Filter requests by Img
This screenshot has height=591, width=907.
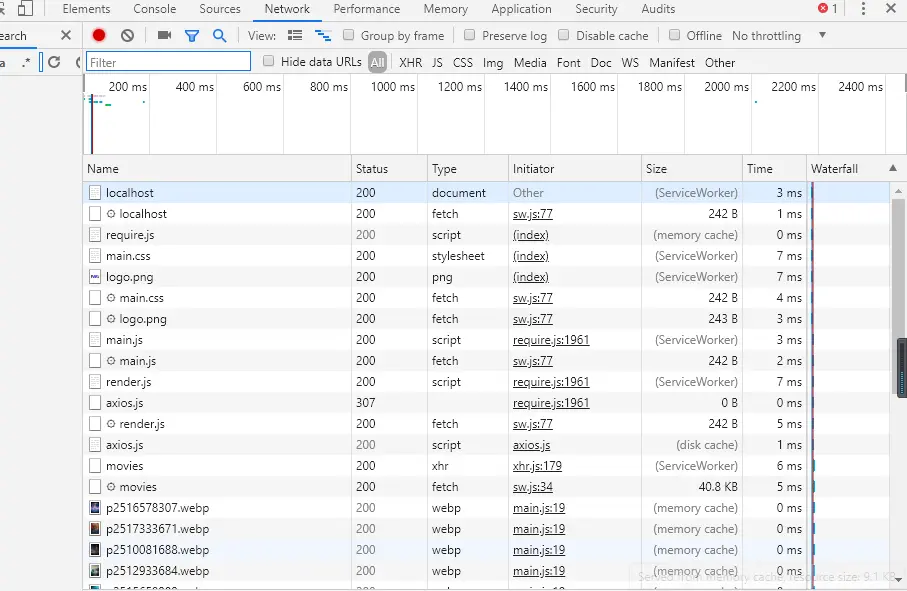click(x=493, y=62)
